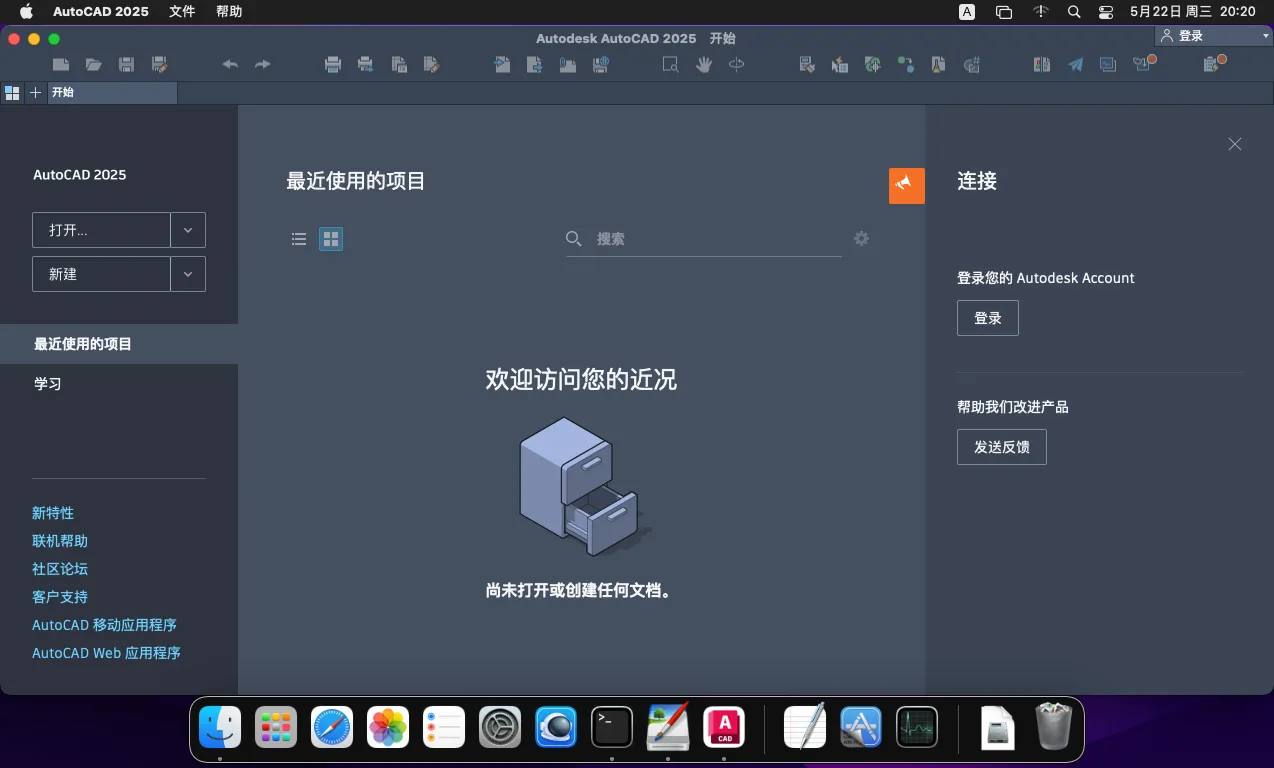Open the 客户支持 link
This screenshot has height=768, width=1274.
tap(60, 597)
